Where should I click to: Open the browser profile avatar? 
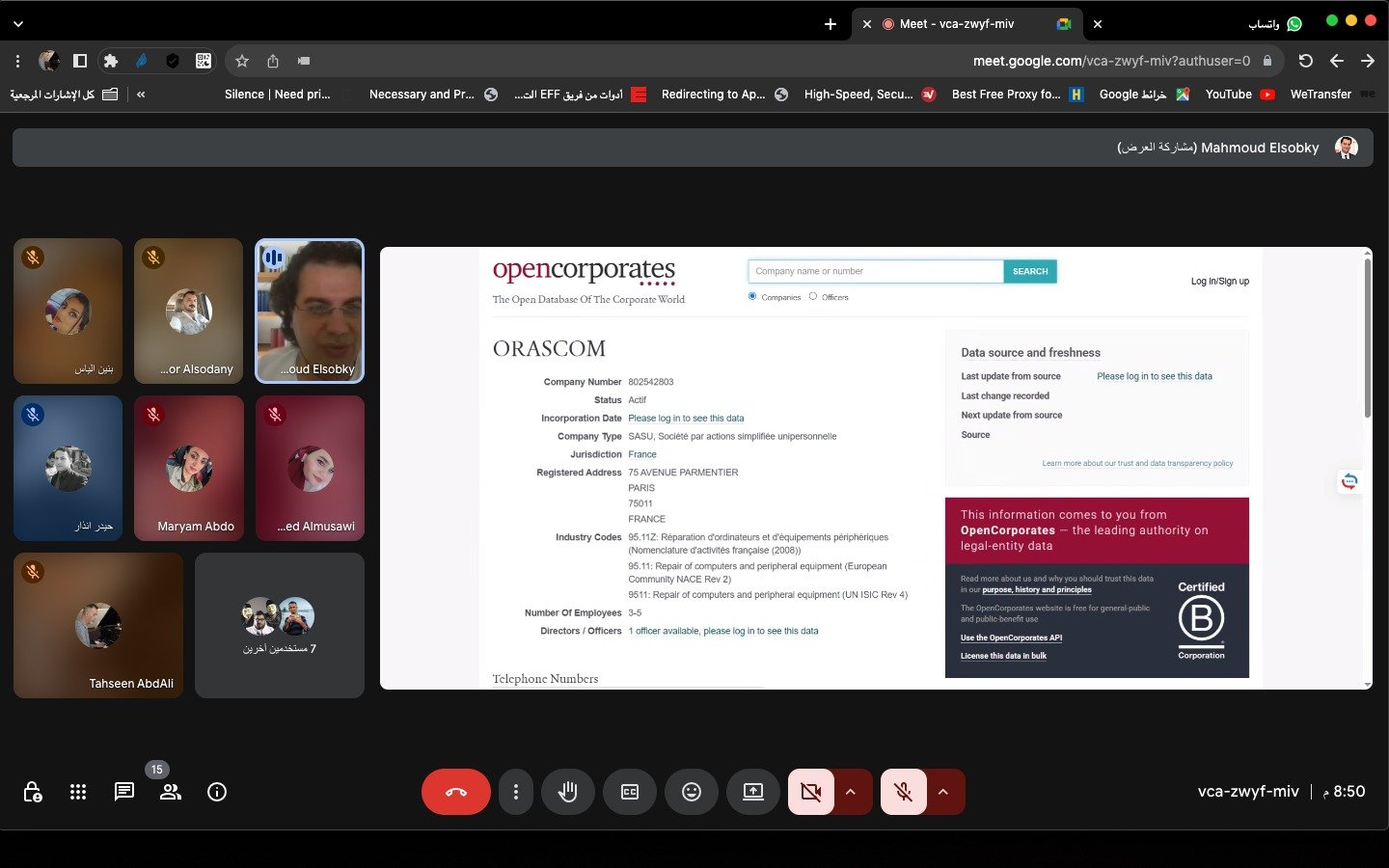tap(49, 61)
